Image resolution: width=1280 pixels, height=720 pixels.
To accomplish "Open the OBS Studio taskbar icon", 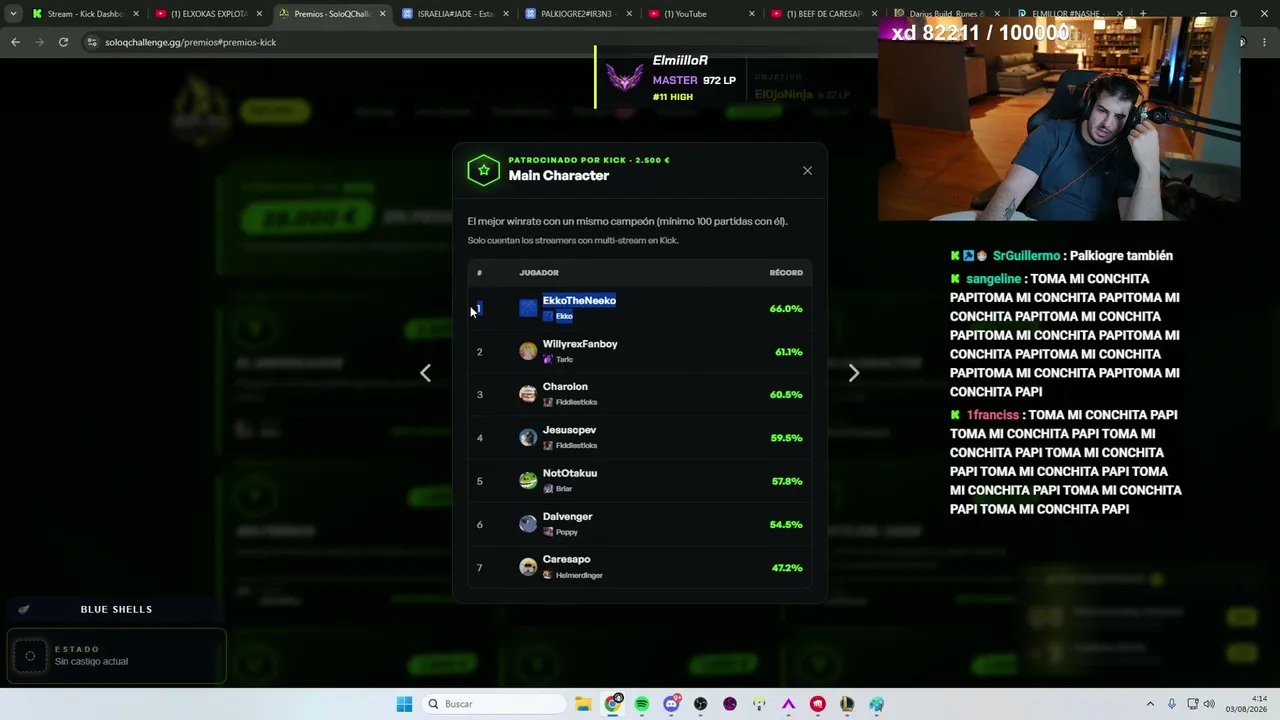I will [700, 704].
